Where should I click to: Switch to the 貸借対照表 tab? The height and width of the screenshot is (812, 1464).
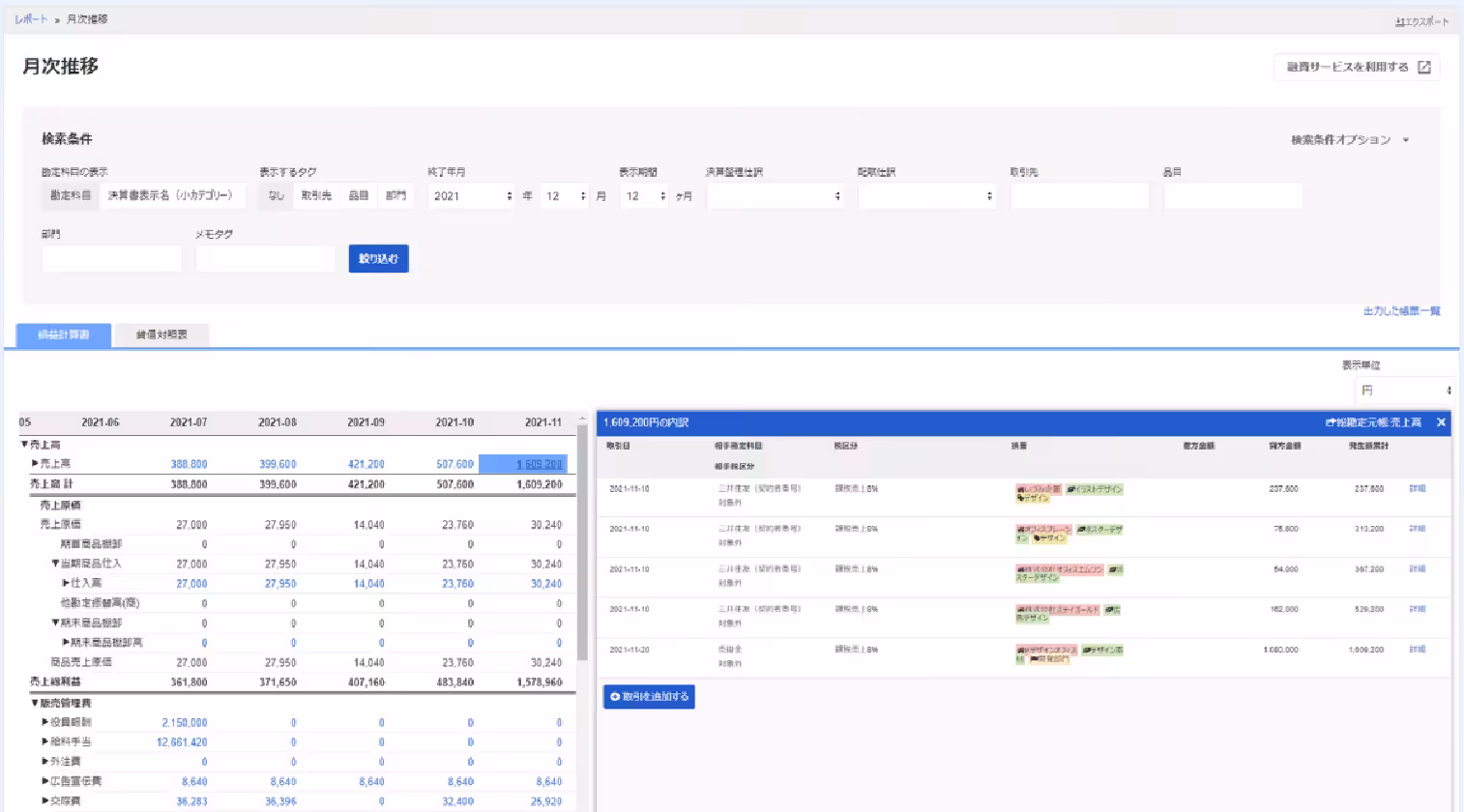161,334
